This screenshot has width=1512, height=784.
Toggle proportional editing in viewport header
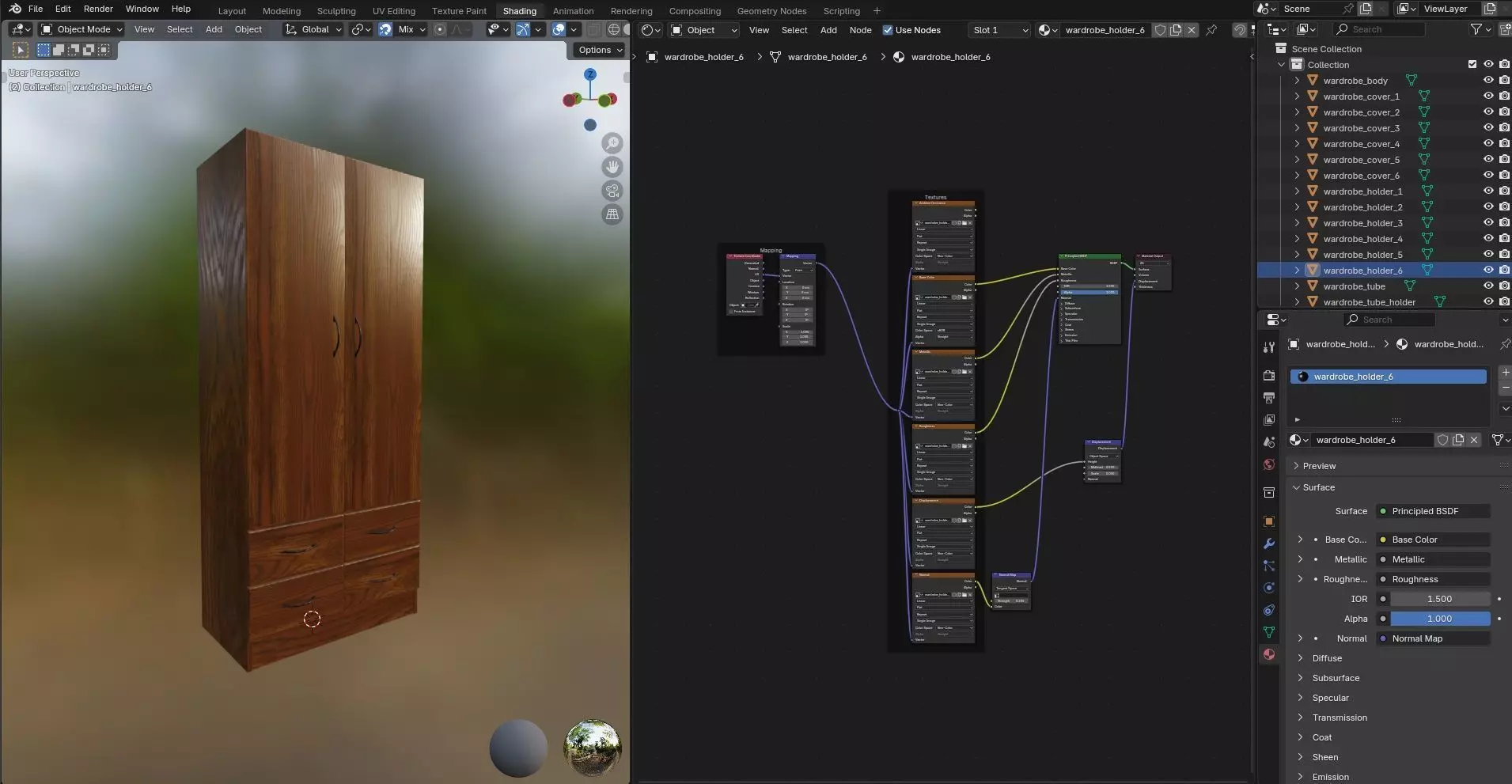(x=440, y=29)
